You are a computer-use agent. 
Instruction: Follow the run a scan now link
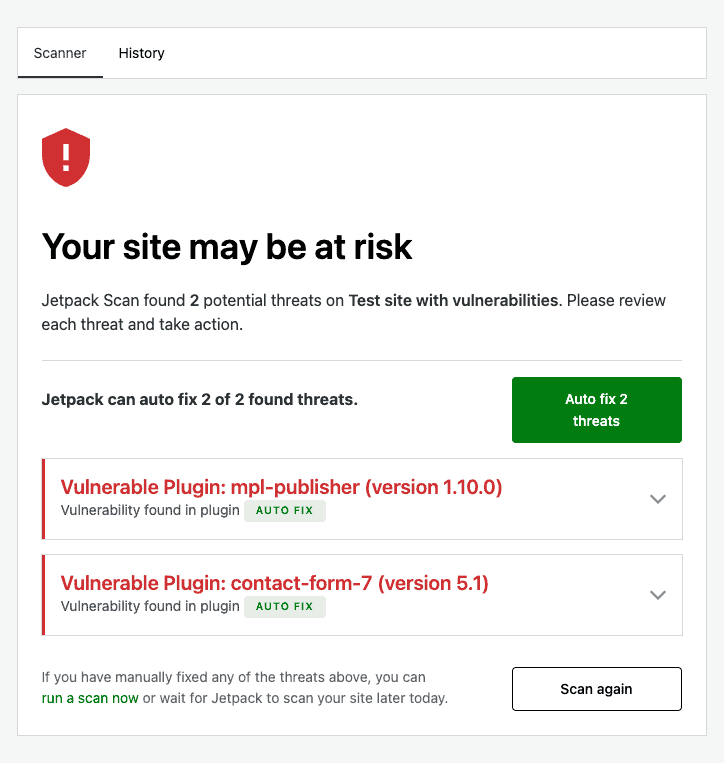(90, 698)
